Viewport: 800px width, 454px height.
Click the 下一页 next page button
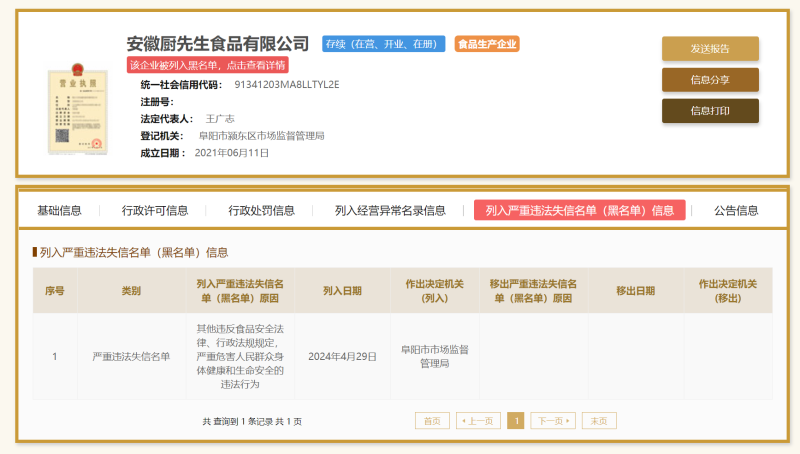(x=553, y=421)
